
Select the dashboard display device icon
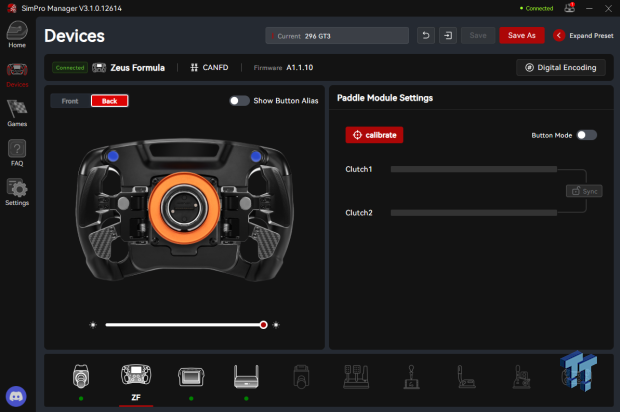pyautogui.click(x=191, y=376)
